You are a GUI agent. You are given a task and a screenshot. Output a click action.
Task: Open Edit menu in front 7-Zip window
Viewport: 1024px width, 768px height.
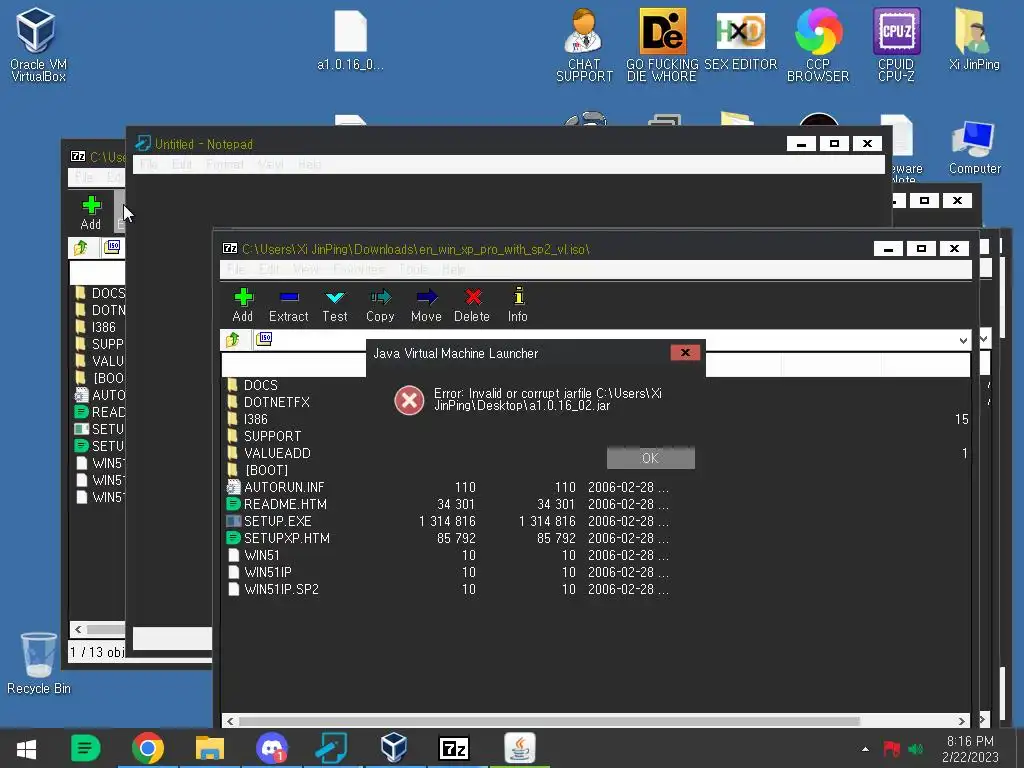(x=268, y=269)
